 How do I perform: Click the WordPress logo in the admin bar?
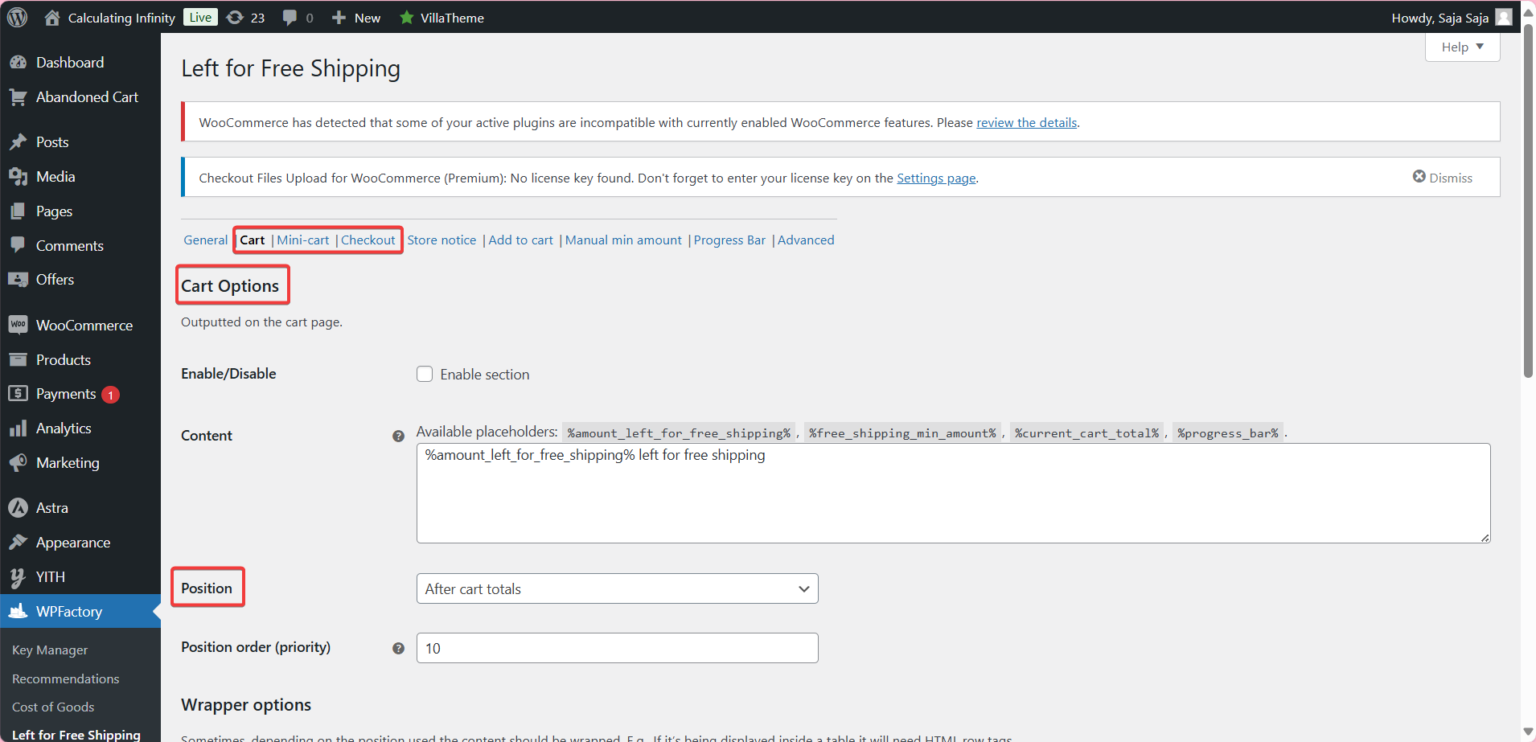(x=16, y=17)
